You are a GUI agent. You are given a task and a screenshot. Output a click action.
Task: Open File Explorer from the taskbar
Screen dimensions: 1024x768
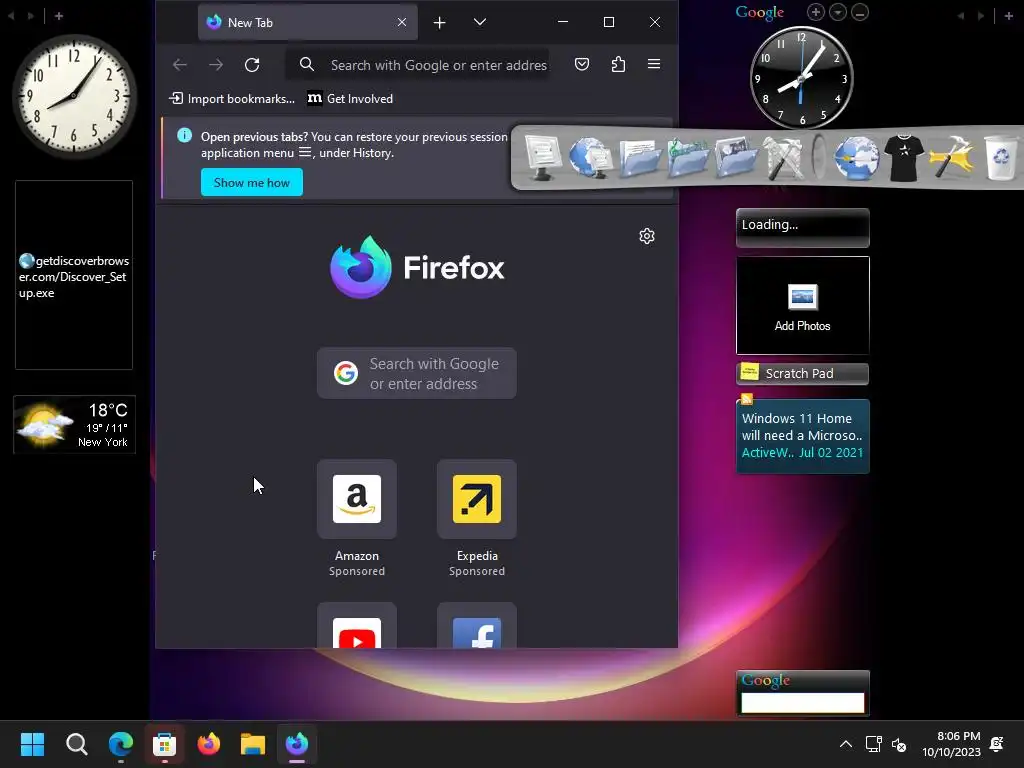pos(253,744)
